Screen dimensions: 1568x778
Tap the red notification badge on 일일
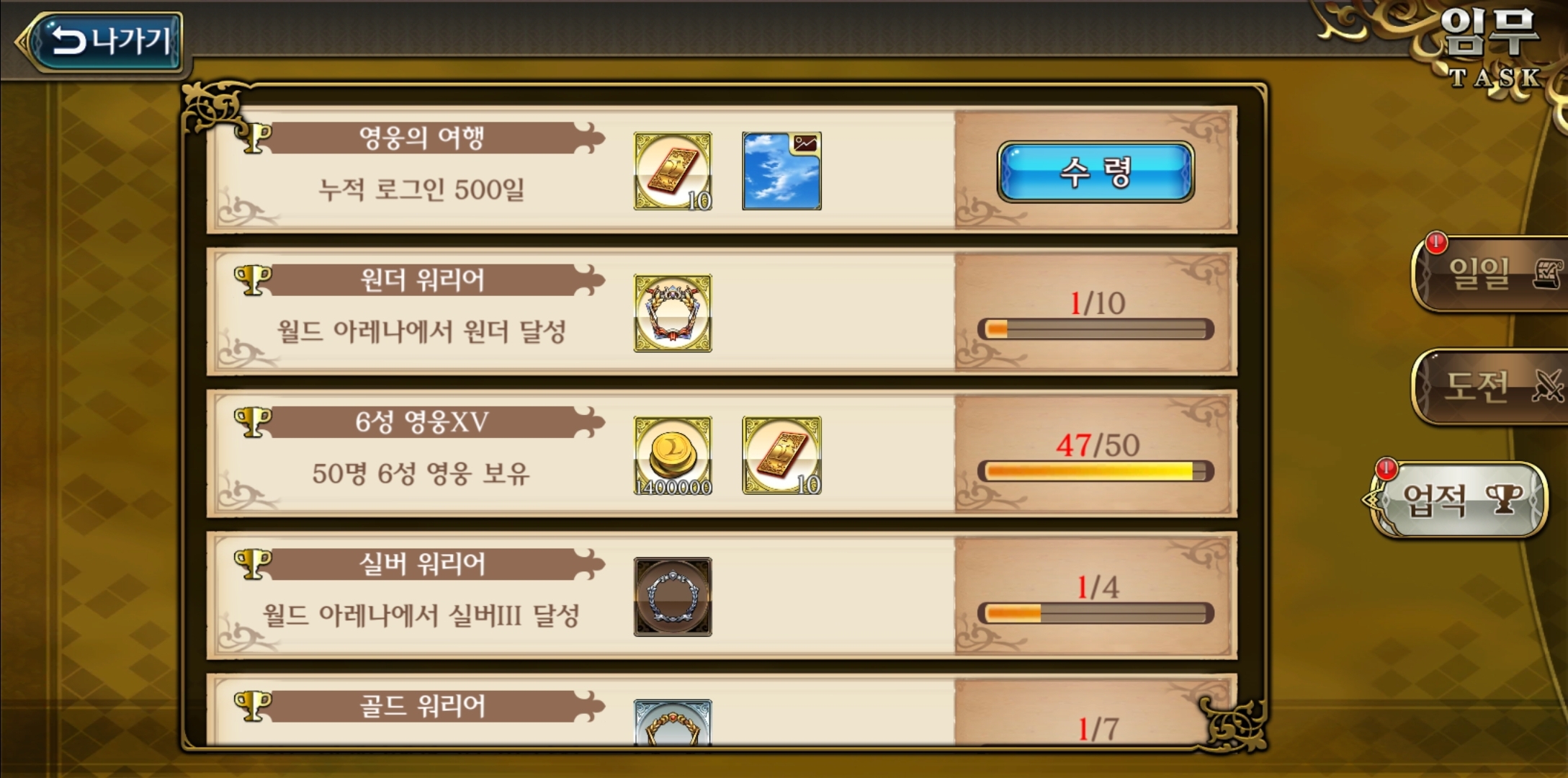(1436, 242)
